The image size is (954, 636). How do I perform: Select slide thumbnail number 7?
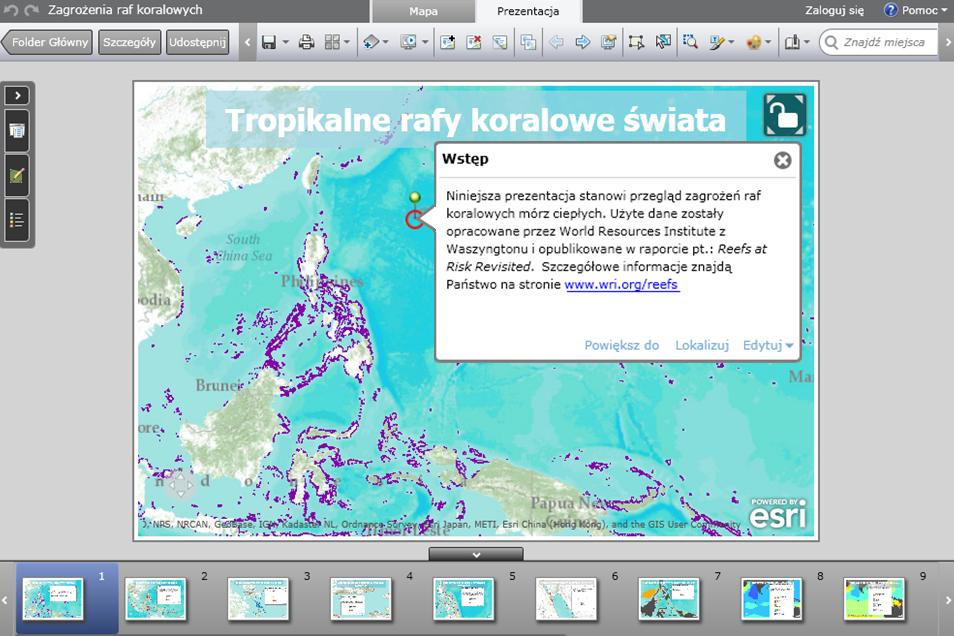click(669, 599)
